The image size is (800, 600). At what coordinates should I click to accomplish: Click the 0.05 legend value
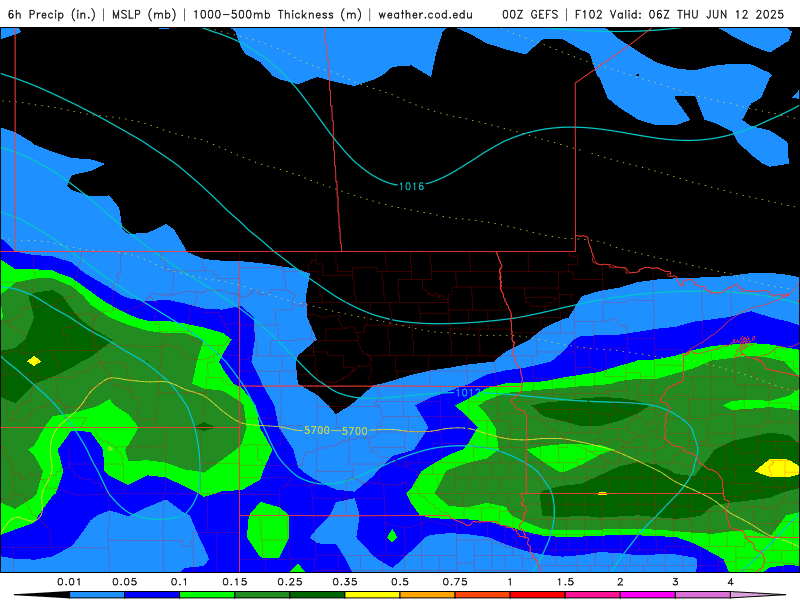124,582
